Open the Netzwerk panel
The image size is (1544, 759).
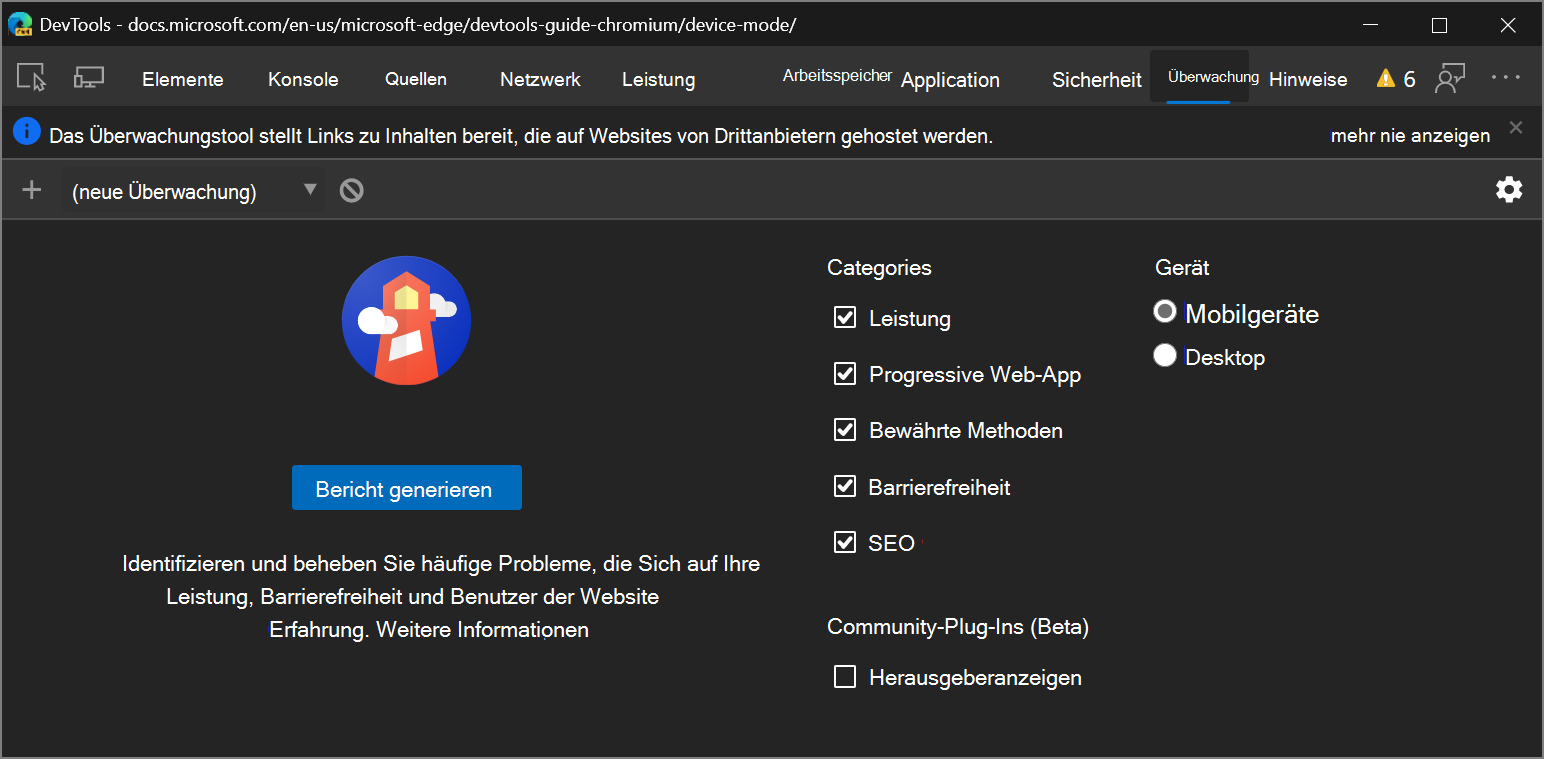[539, 79]
